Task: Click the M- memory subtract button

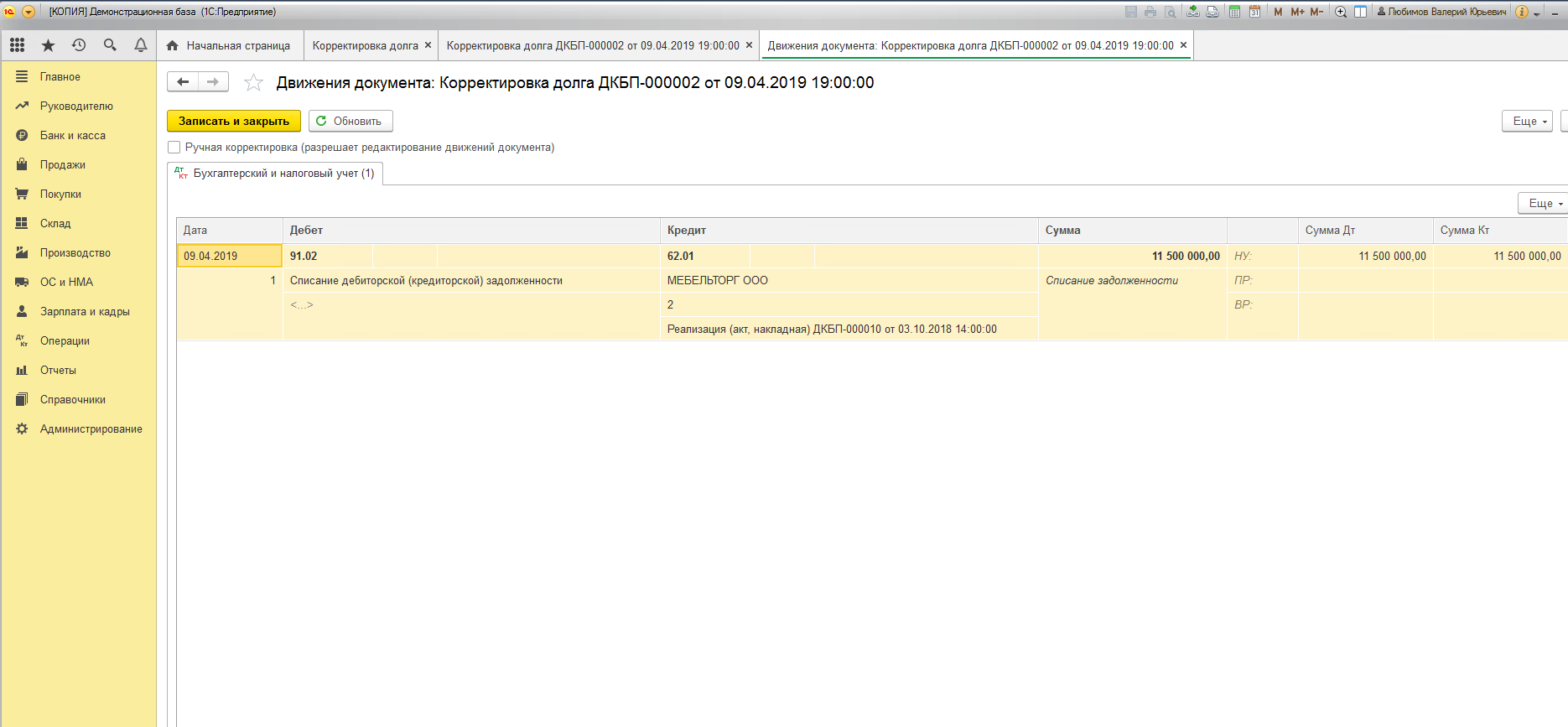Action: 1316,12
